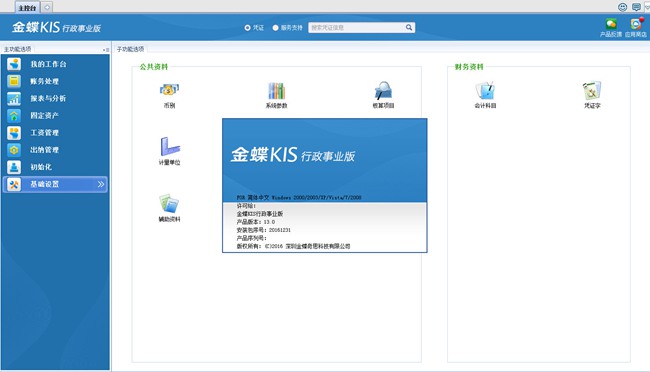Select the 子功能选项 tab
Viewport: 650px width, 372px height.
click(130, 49)
